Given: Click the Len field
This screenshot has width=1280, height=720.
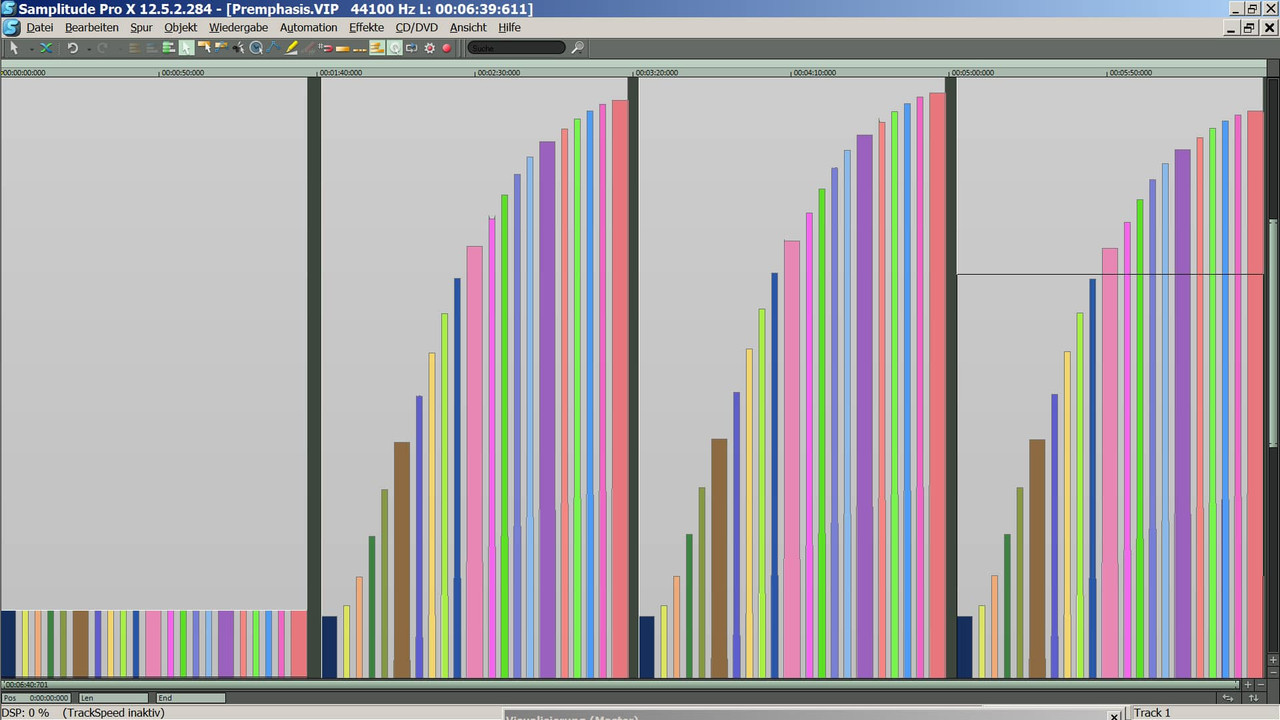Looking at the screenshot, I should pyautogui.click(x=113, y=698).
